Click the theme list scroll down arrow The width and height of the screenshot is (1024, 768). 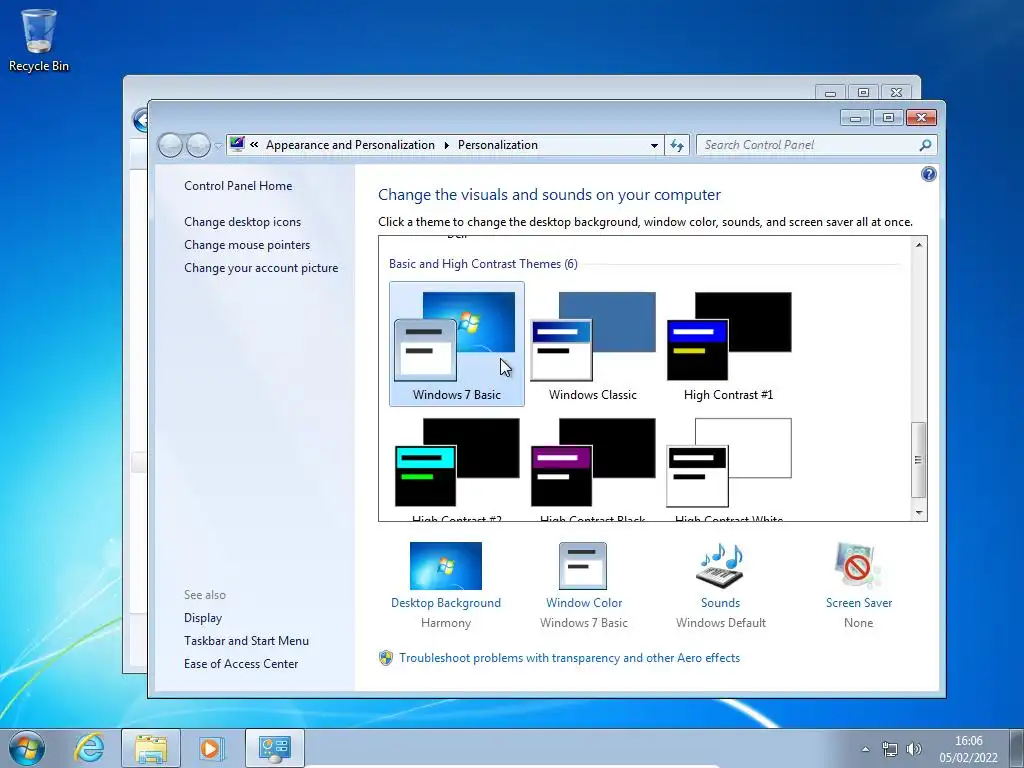(x=919, y=513)
